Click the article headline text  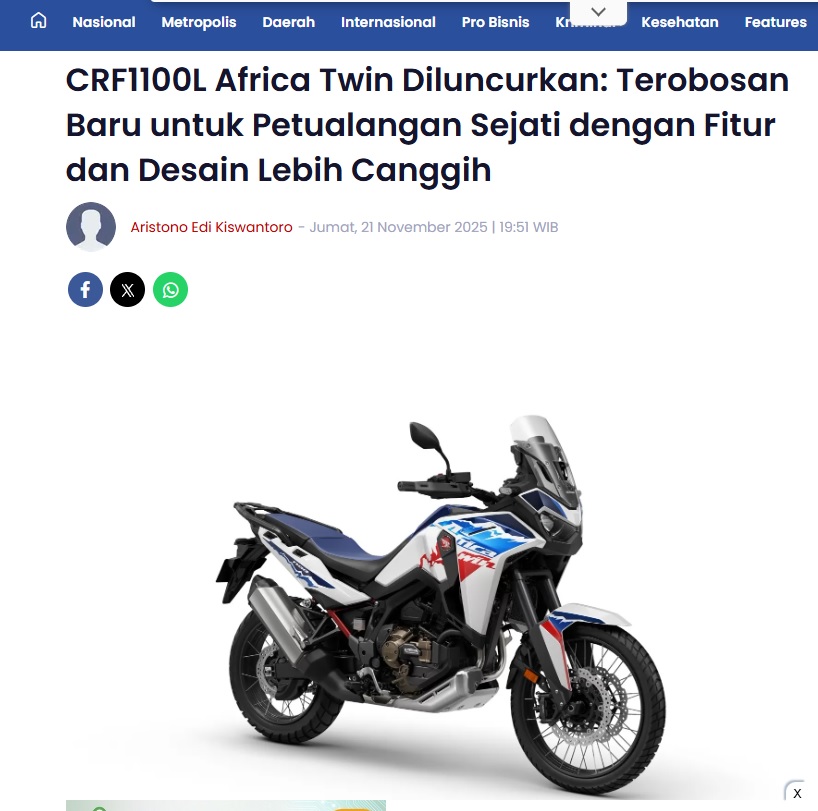(427, 125)
